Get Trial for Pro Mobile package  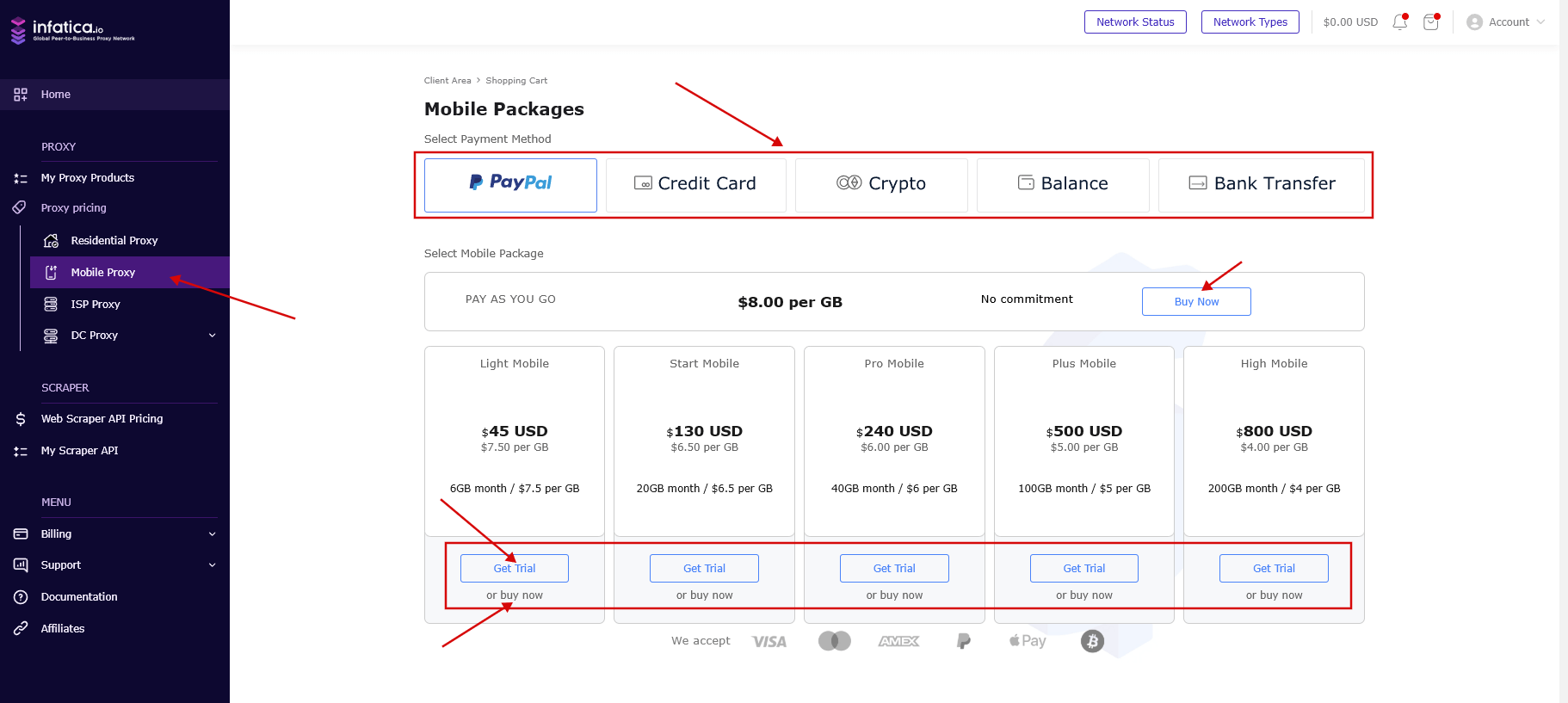coord(894,569)
